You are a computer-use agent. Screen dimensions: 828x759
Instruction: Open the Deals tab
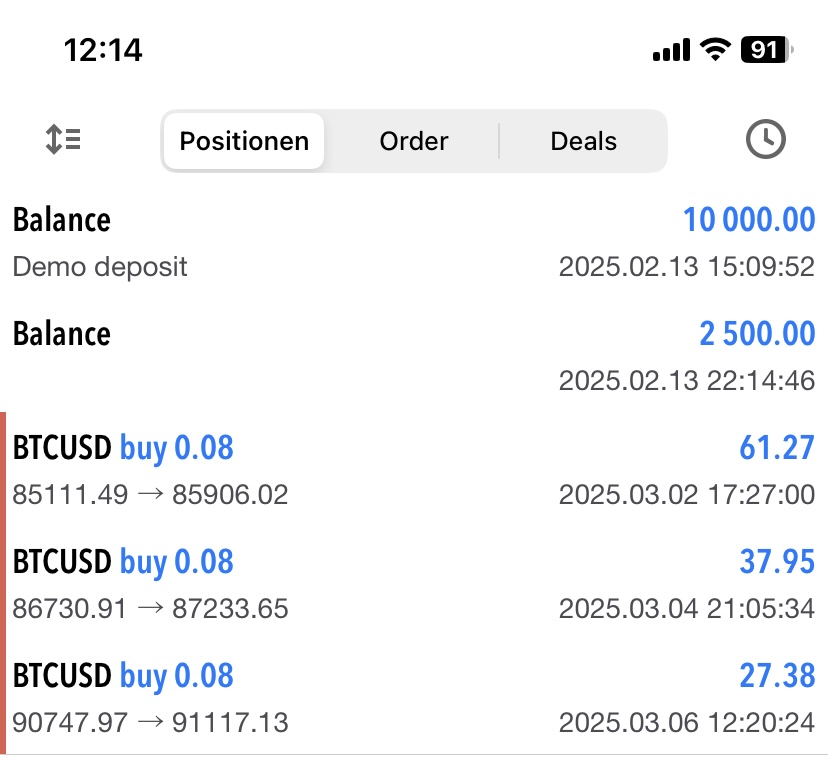click(x=584, y=141)
